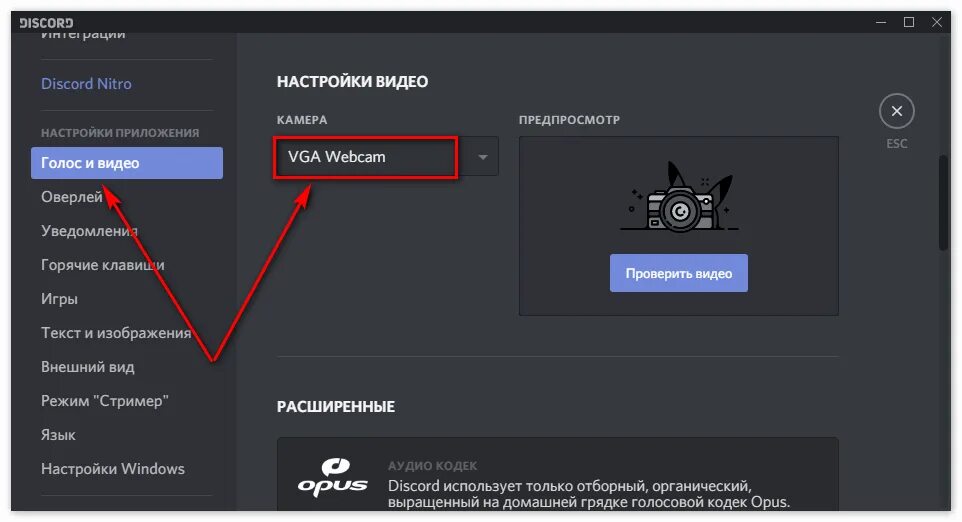Maximize the Discord window

click(x=909, y=22)
